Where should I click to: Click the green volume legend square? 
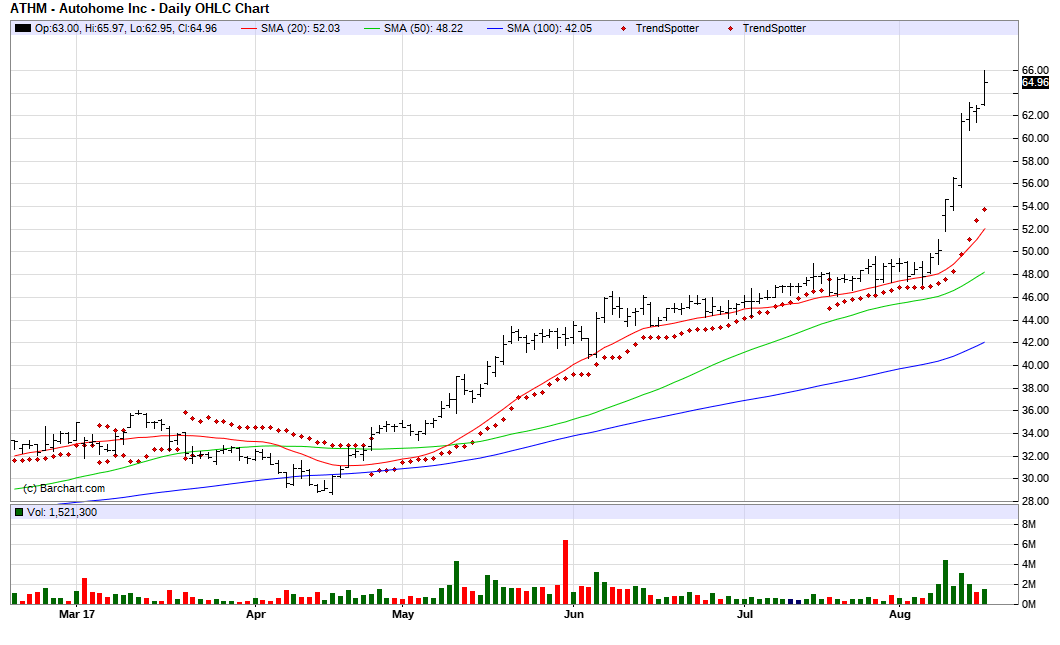pyautogui.click(x=19, y=512)
